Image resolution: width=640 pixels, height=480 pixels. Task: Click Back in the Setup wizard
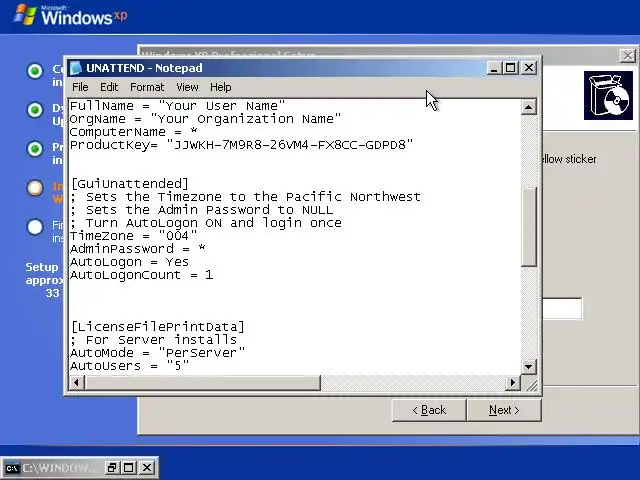click(429, 410)
